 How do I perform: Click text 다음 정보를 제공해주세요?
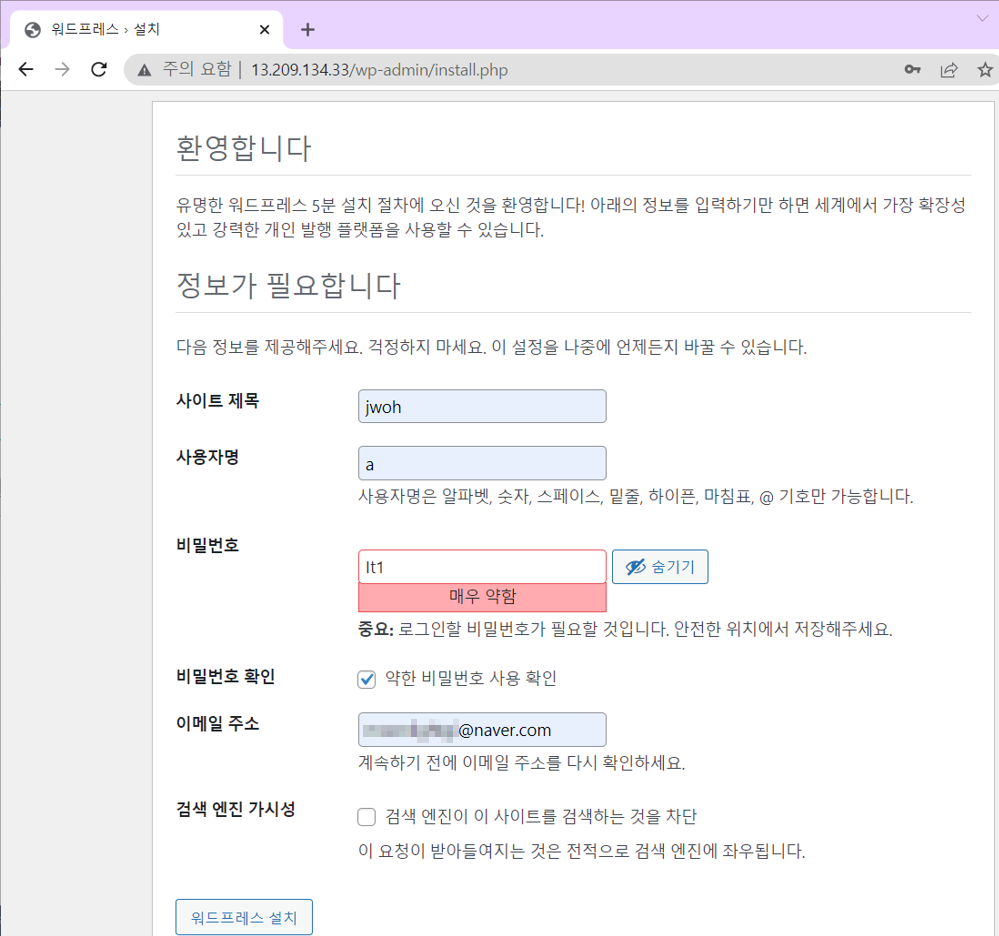coord(491,347)
